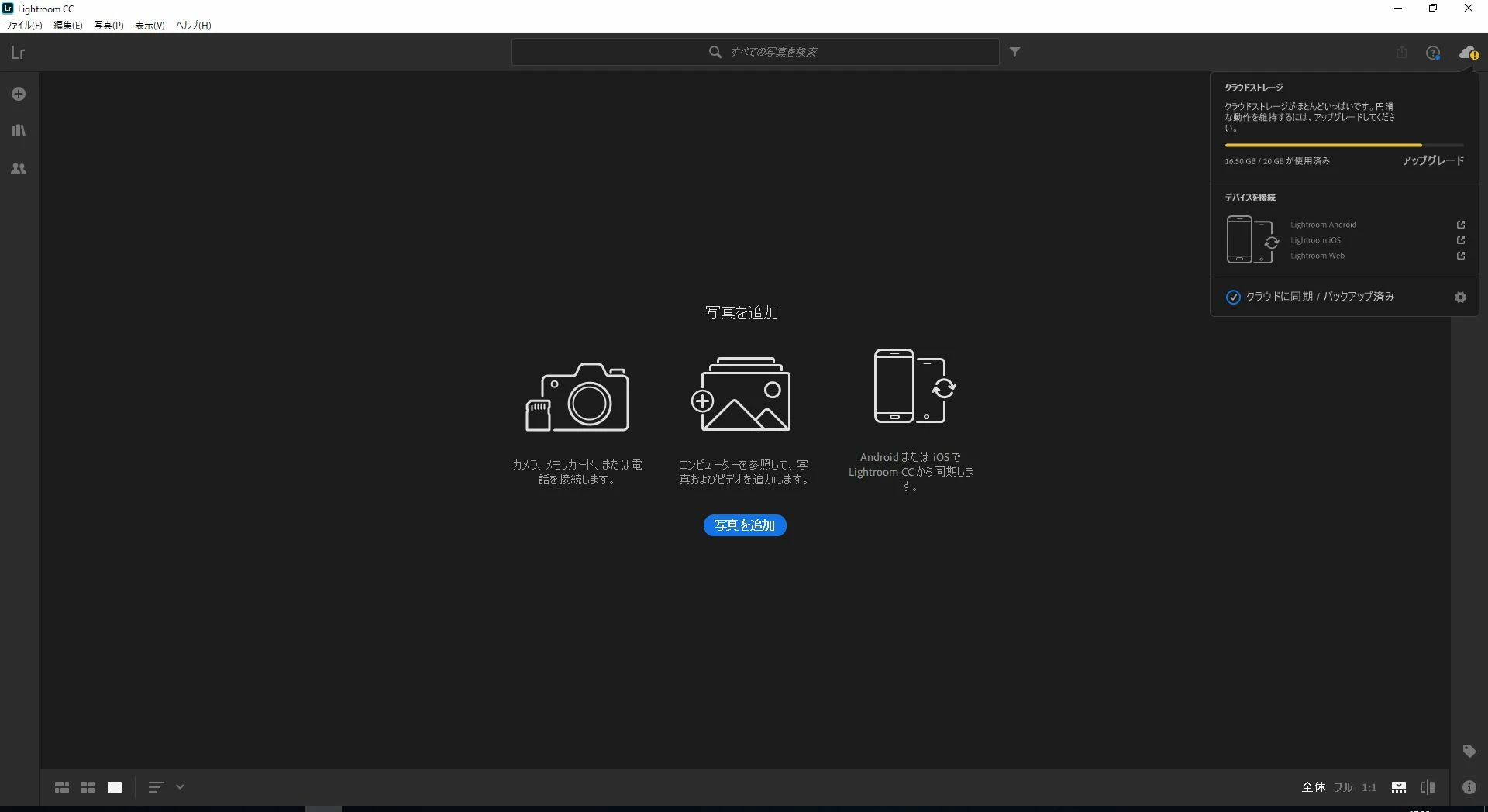Click the カメラ、メモリカード caption text

[577, 472]
